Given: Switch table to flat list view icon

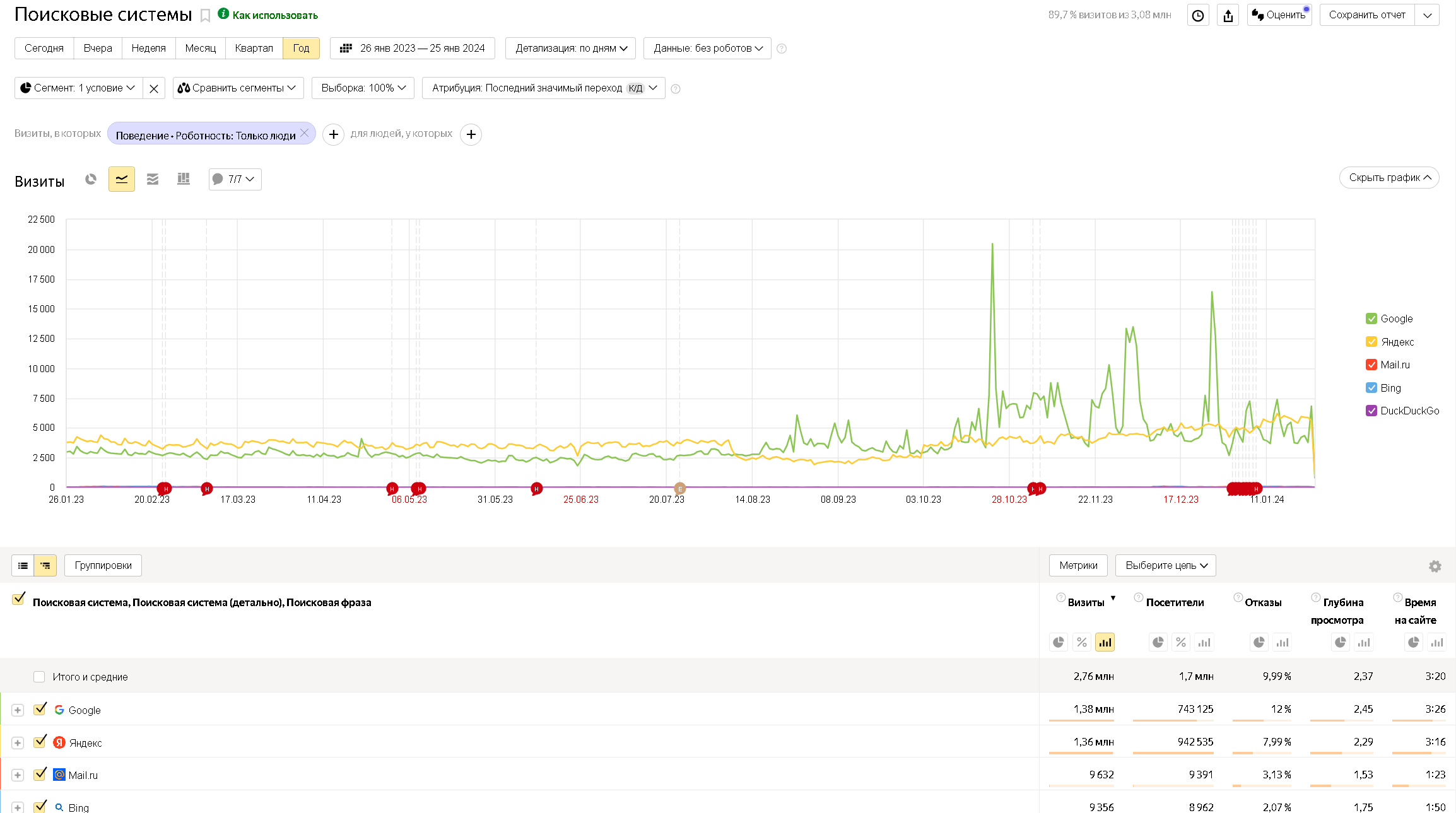Looking at the screenshot, I should click(x=23, y=566).
